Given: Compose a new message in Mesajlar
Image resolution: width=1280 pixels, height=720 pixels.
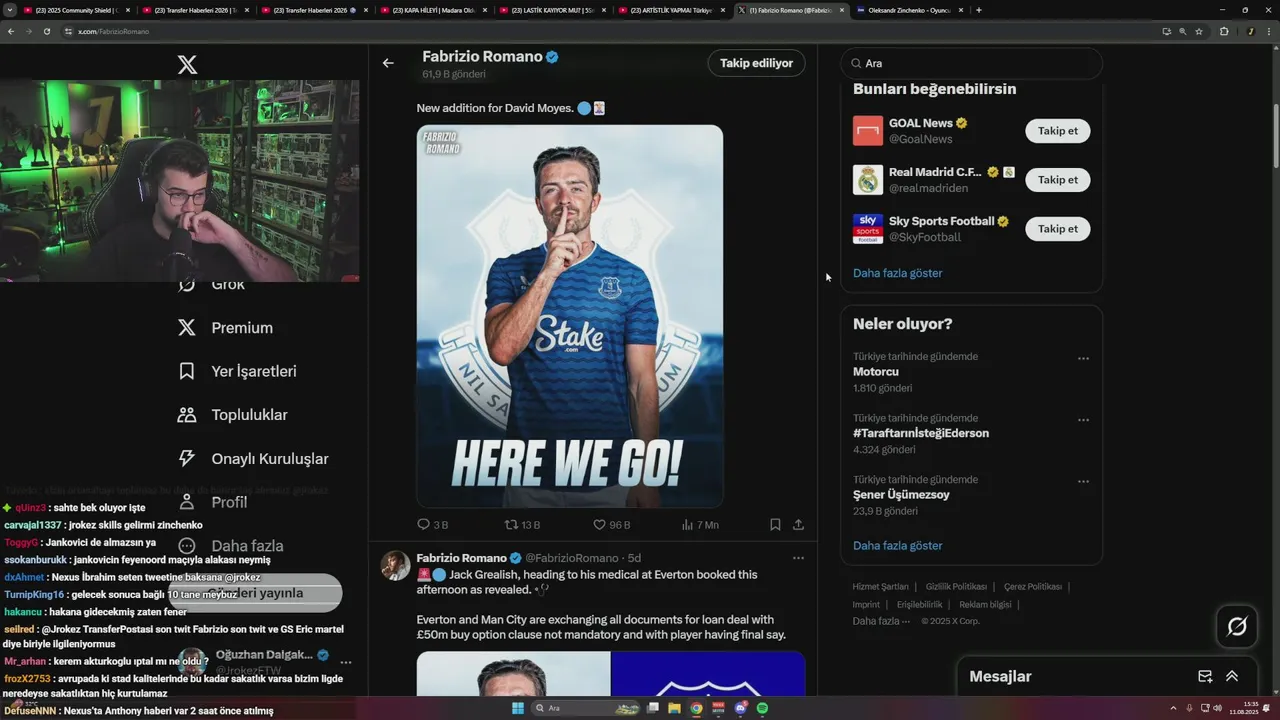Looking at the screenshot, I should 1205,677.
